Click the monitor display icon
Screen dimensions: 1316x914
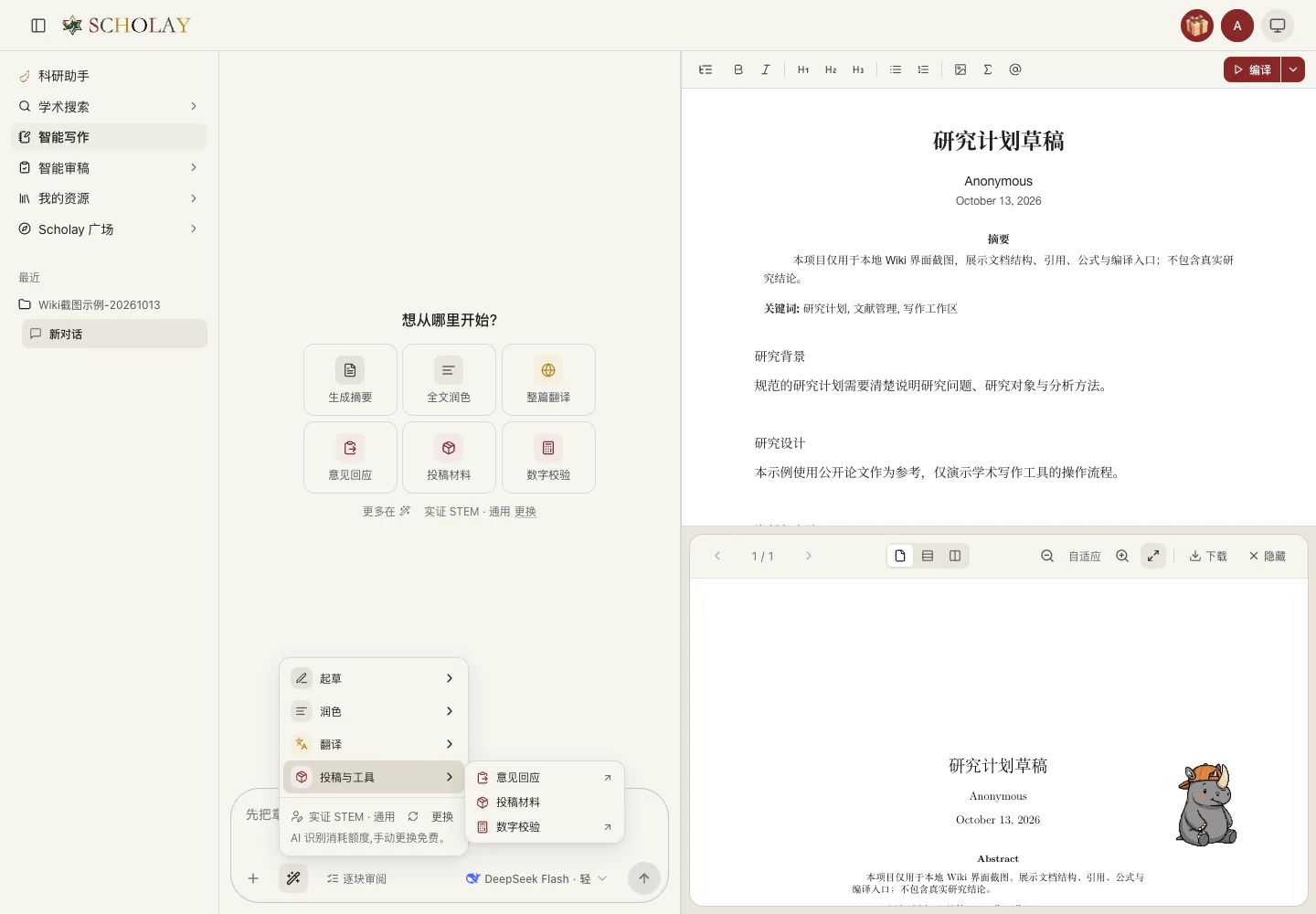(1278, 26)
